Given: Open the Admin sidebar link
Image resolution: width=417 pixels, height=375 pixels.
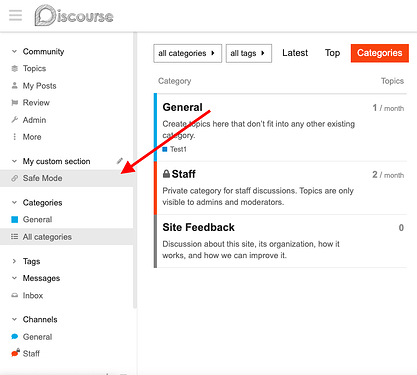Looking at the screenshot, I should [34, 120].
